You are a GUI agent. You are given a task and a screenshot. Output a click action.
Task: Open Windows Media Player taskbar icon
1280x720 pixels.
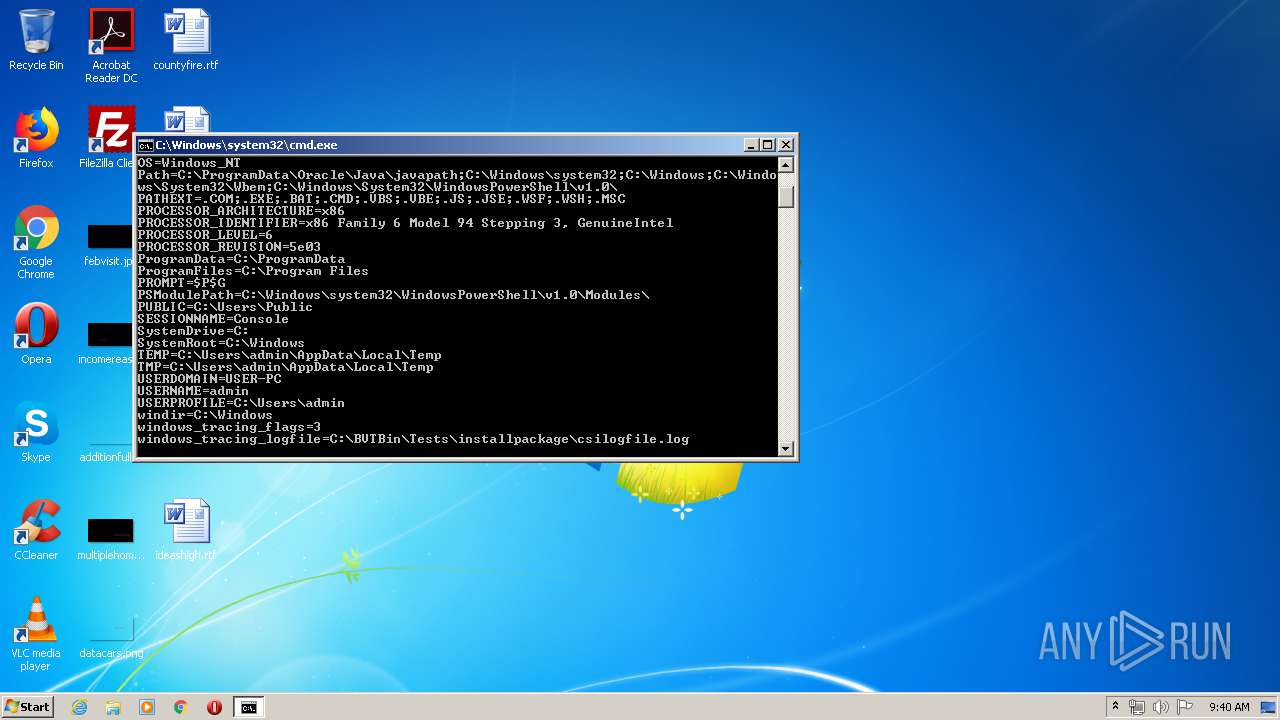click(x=147, y=707)
